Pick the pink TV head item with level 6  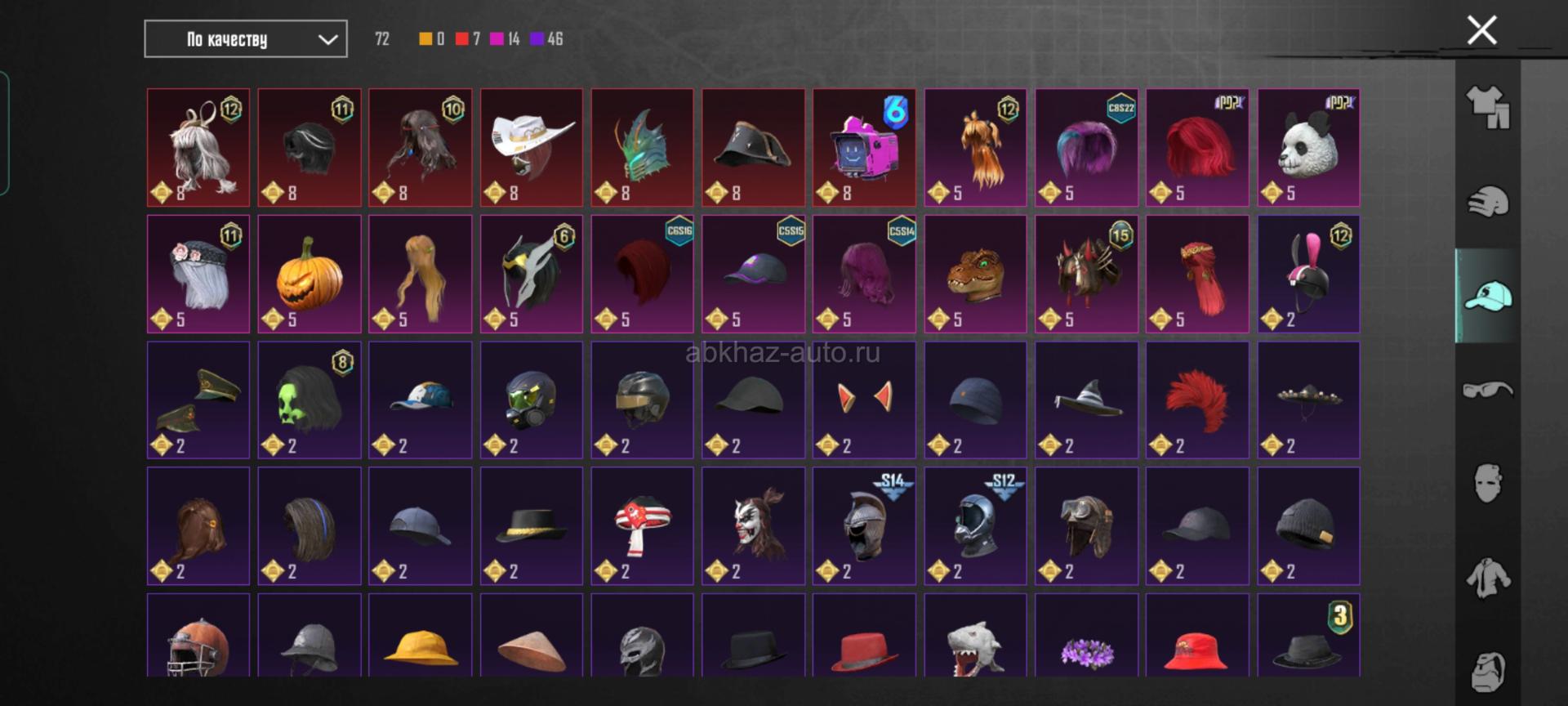click(x=864, y=148)
